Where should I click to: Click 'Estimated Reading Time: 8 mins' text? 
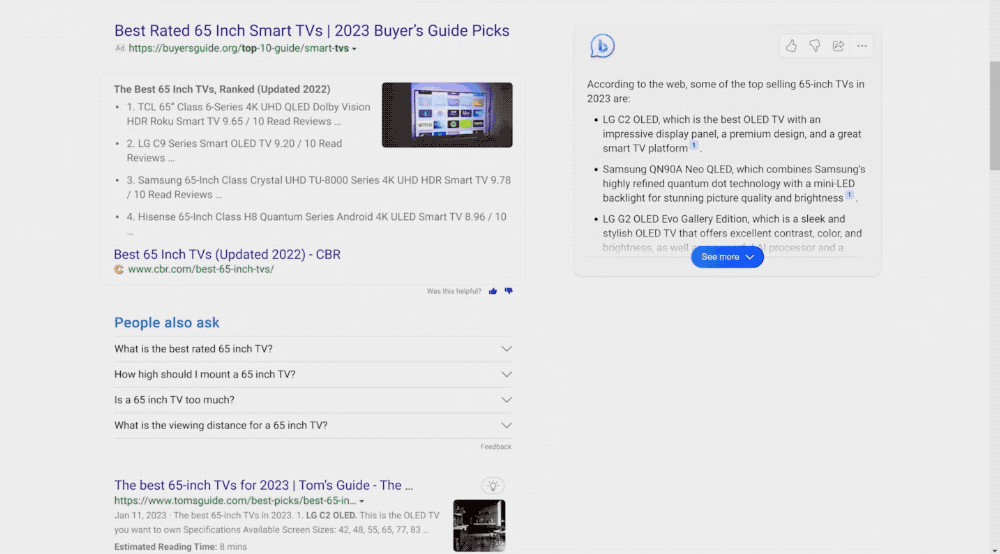tap(180, 547)
